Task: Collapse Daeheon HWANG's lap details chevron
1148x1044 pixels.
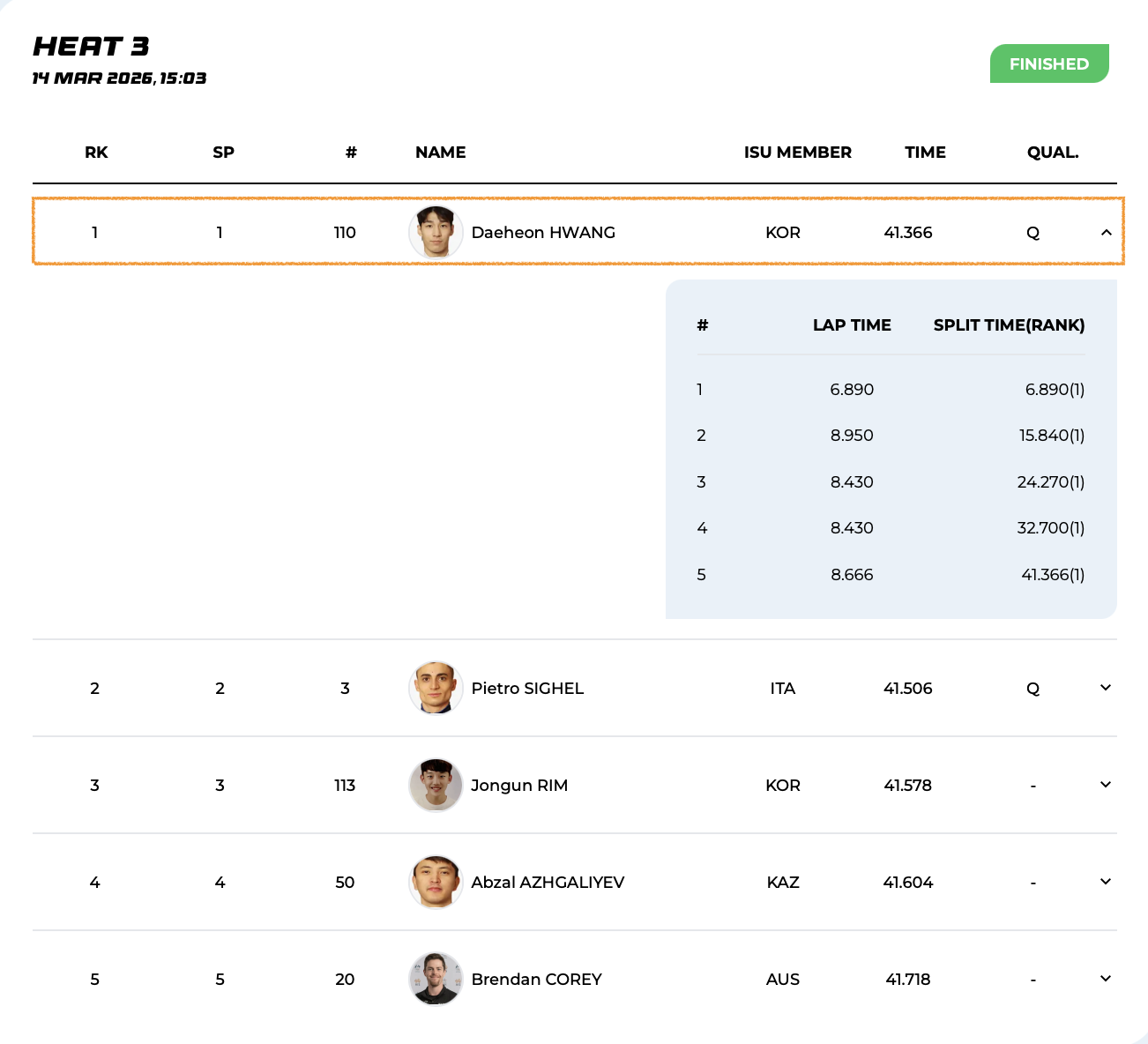Action: point(1106,233)
